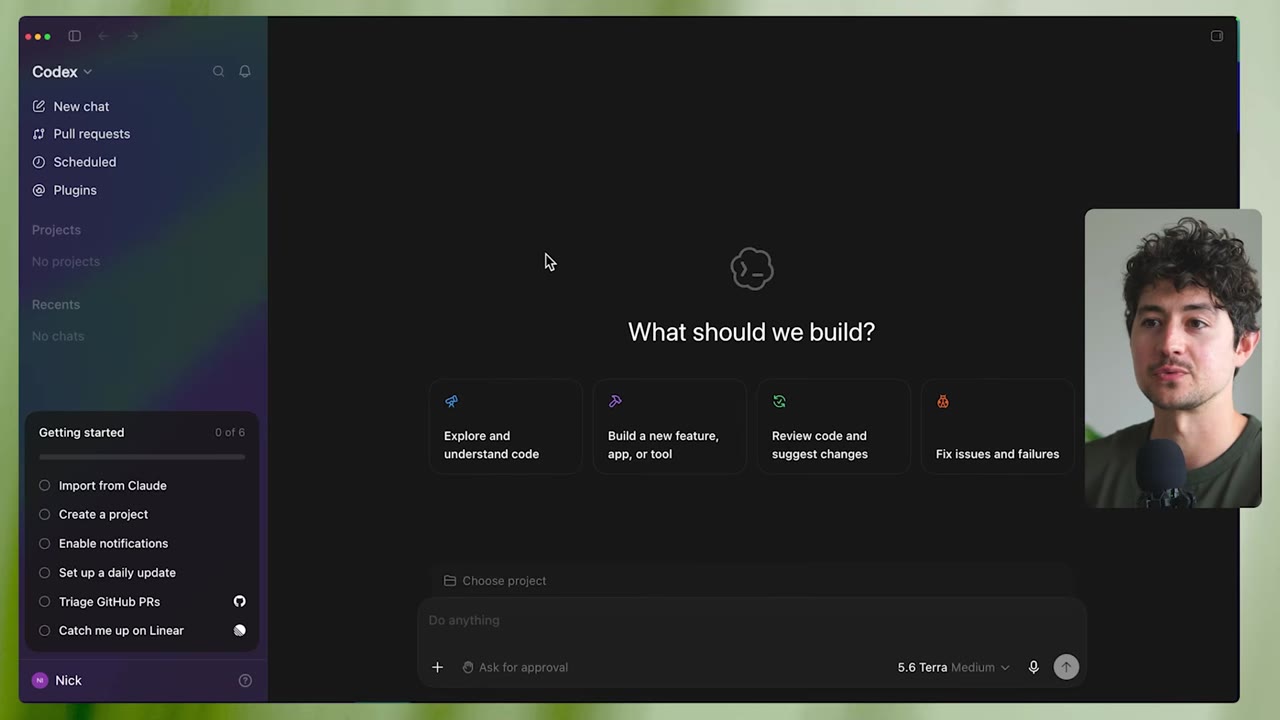Expand the Codex workspace dropdown
Screen dimensions: 1280x720
coord(62,72)
